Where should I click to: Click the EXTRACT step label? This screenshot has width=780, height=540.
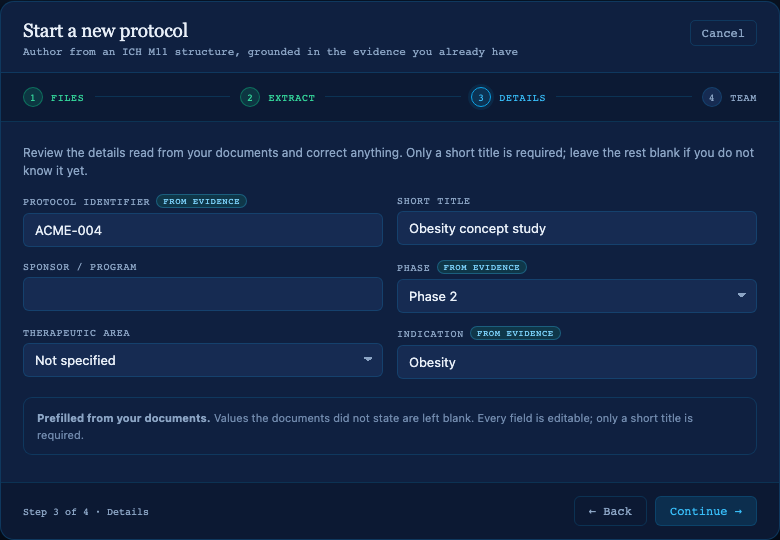click(292, 98)
